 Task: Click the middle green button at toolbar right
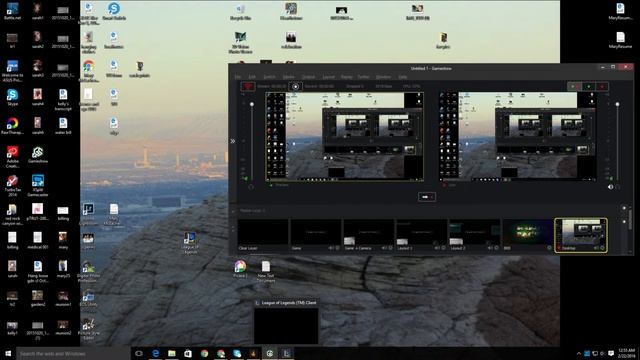tap(588, 86)
